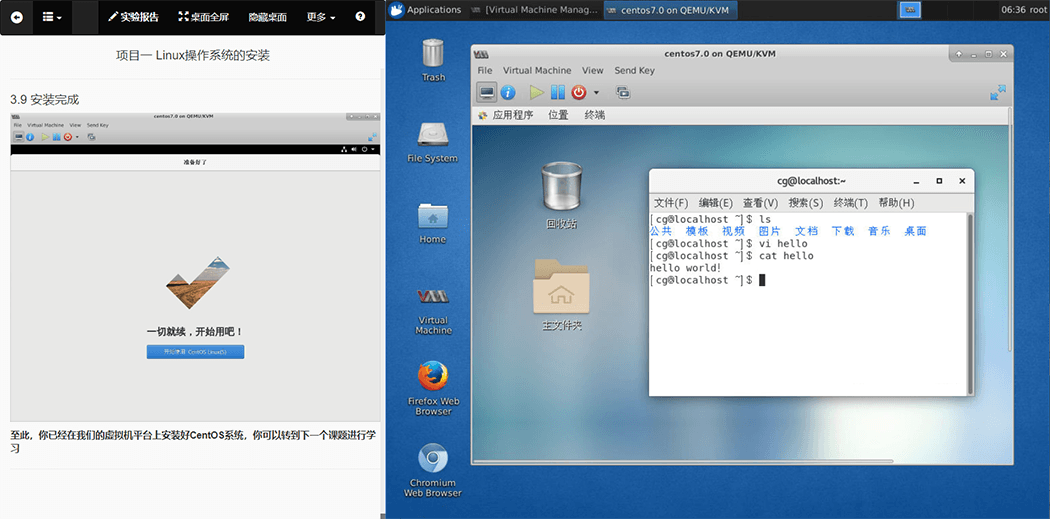Open the 回收站 trash in CentOS guest
1050x519 pixels.
tap(560, 188)
